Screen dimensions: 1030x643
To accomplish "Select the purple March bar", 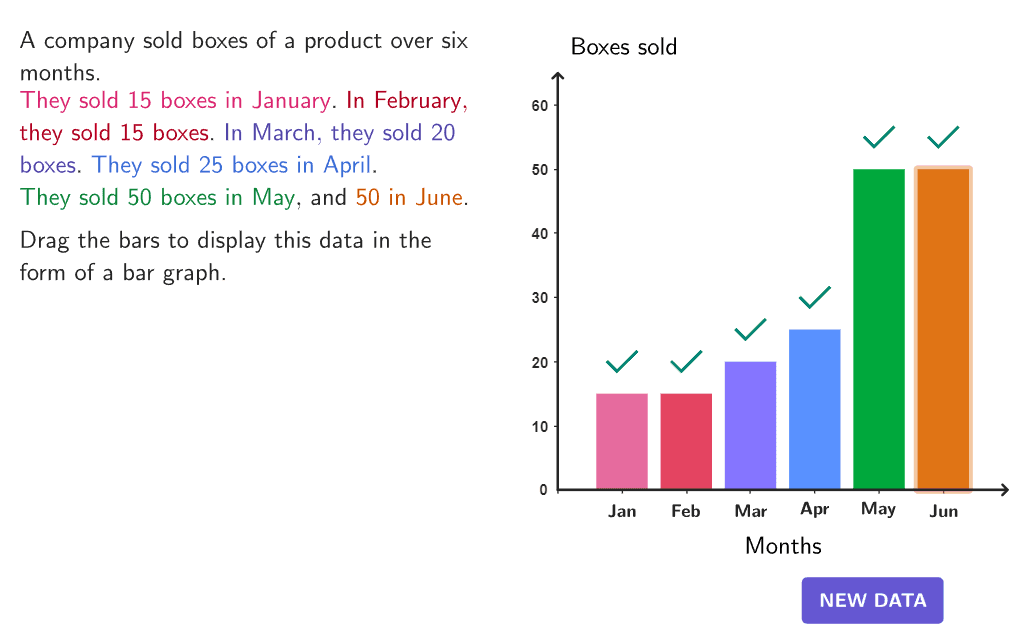I will tap(750, 425).
